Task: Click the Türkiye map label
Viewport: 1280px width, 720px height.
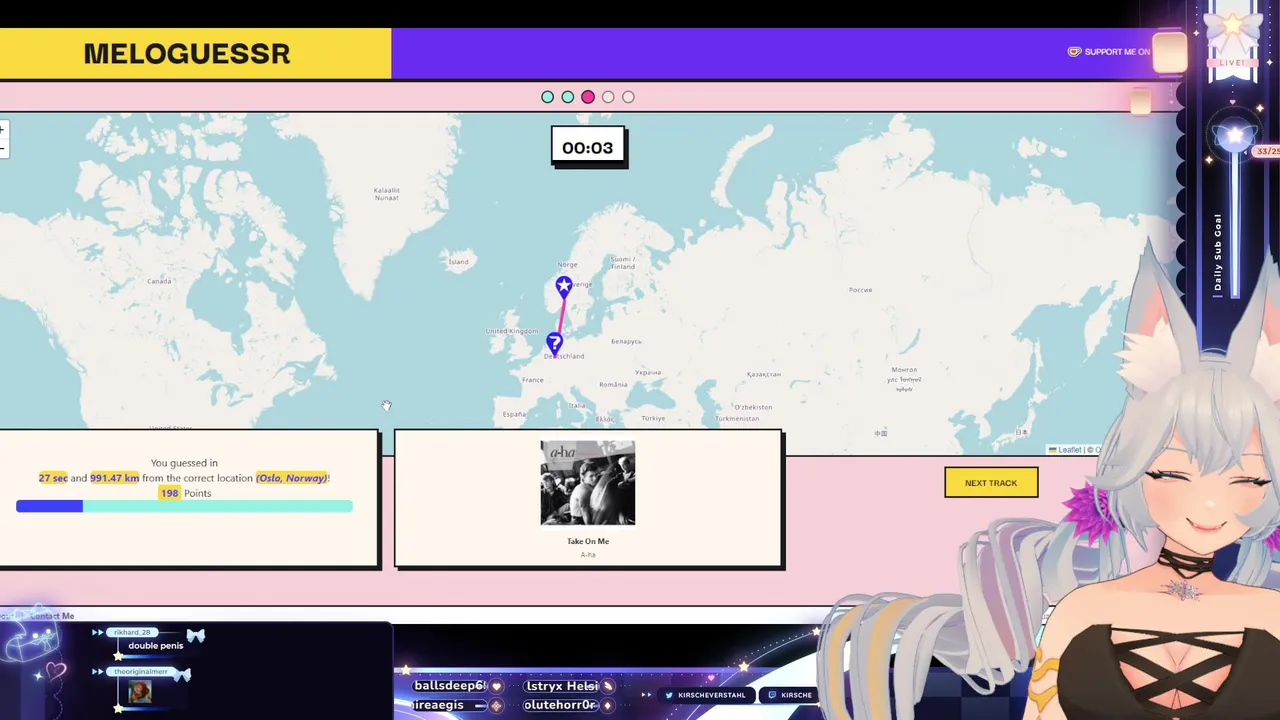Action: point(653,418)
